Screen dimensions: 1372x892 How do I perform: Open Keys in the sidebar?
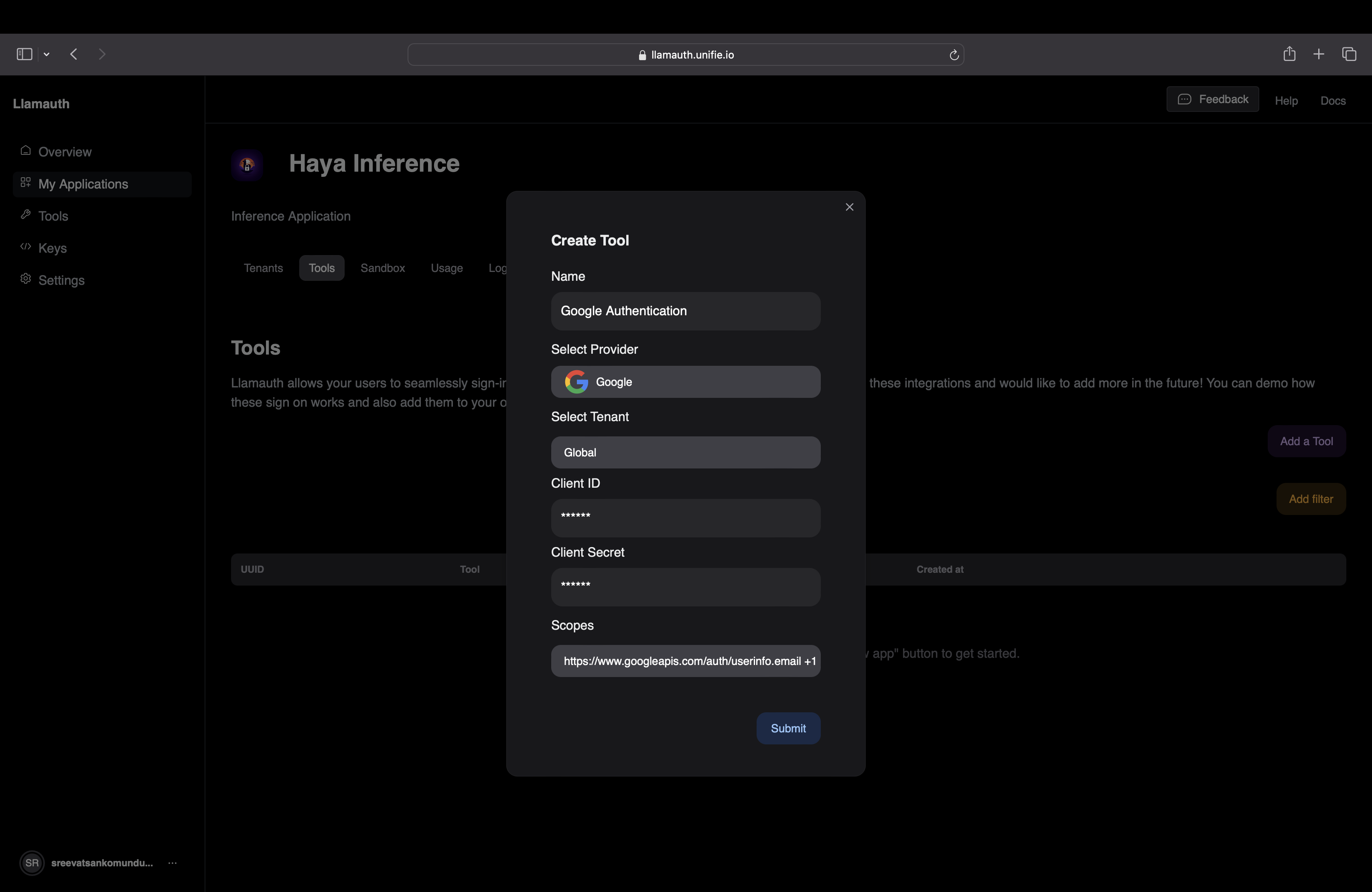(102, 248)
